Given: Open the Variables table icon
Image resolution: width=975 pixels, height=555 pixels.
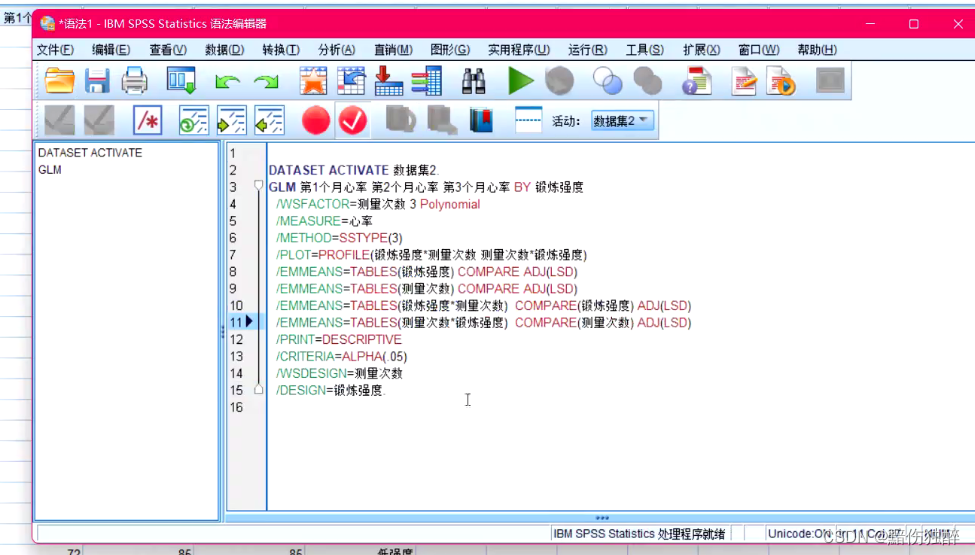Looking at the screenshot, I should click(x=427, y=81).
